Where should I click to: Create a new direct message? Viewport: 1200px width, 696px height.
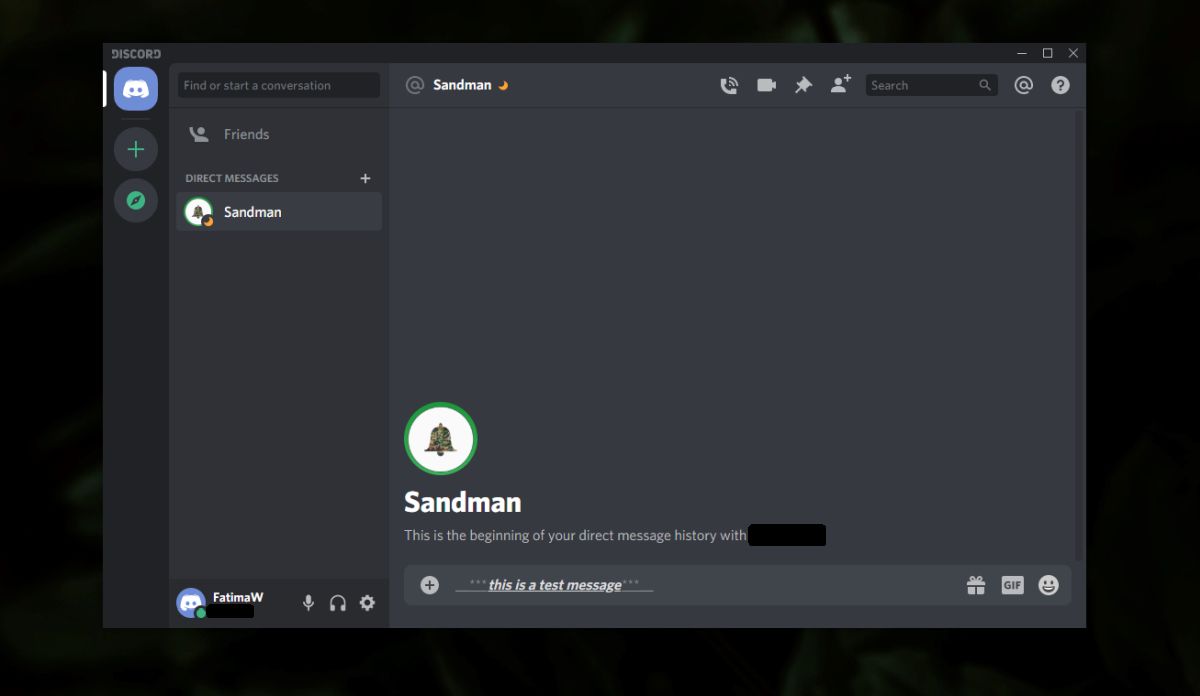(365, 178)
